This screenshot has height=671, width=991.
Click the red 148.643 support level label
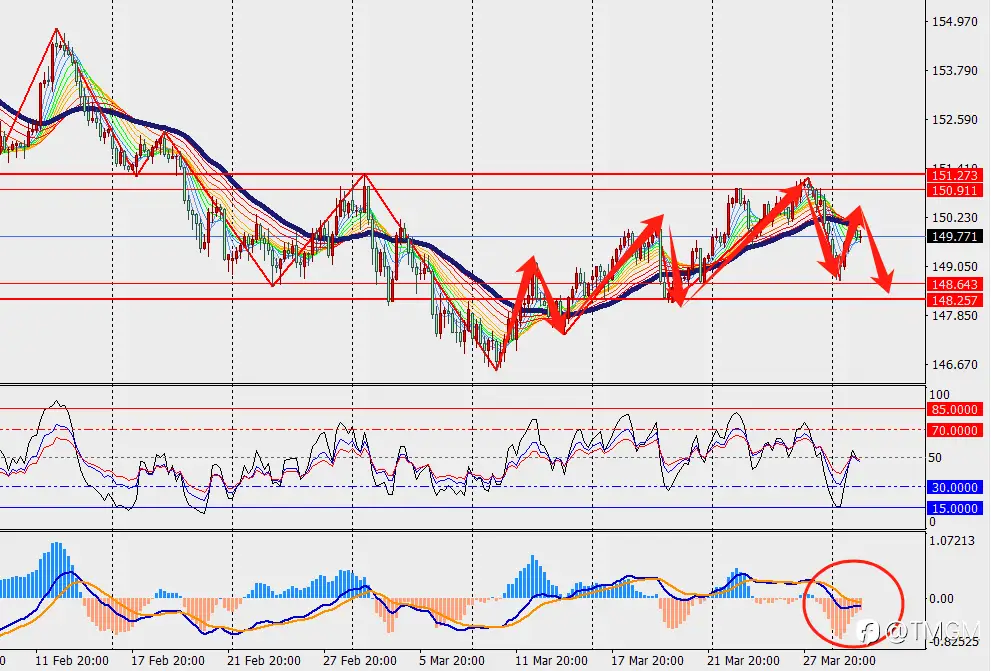tap(955, 284)
